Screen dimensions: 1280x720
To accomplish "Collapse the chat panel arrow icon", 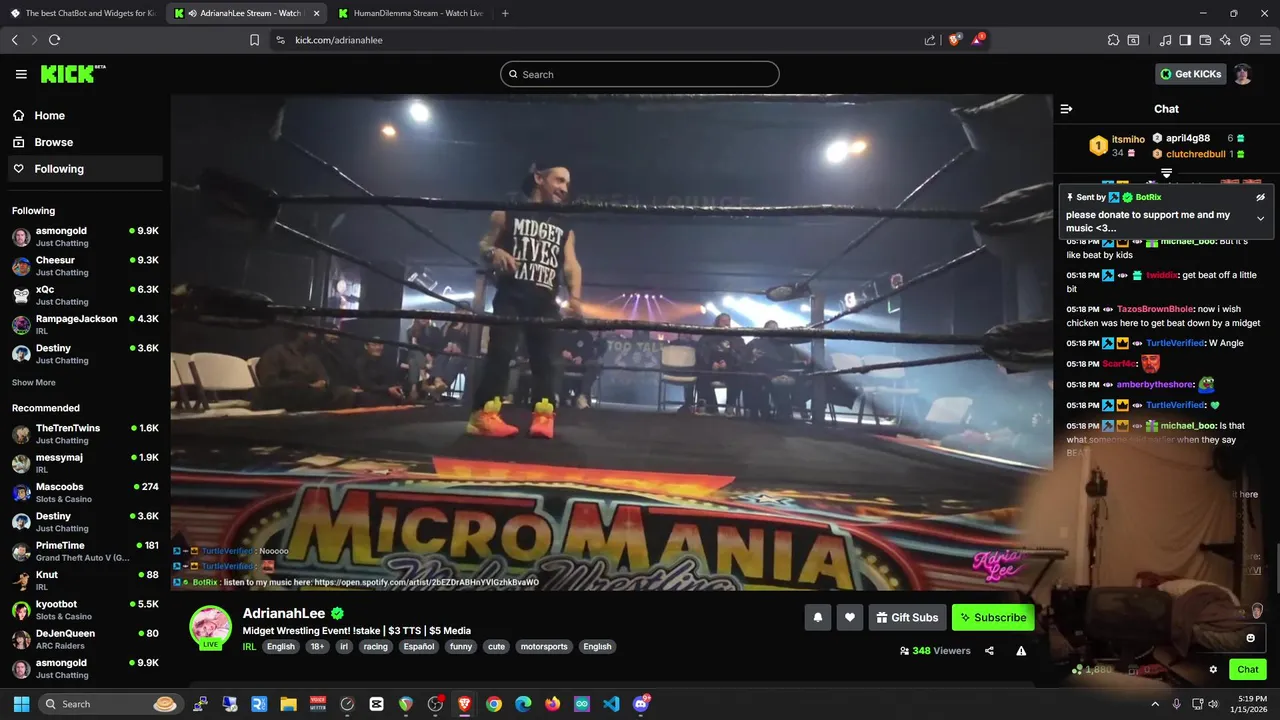I will point(1066,109).
